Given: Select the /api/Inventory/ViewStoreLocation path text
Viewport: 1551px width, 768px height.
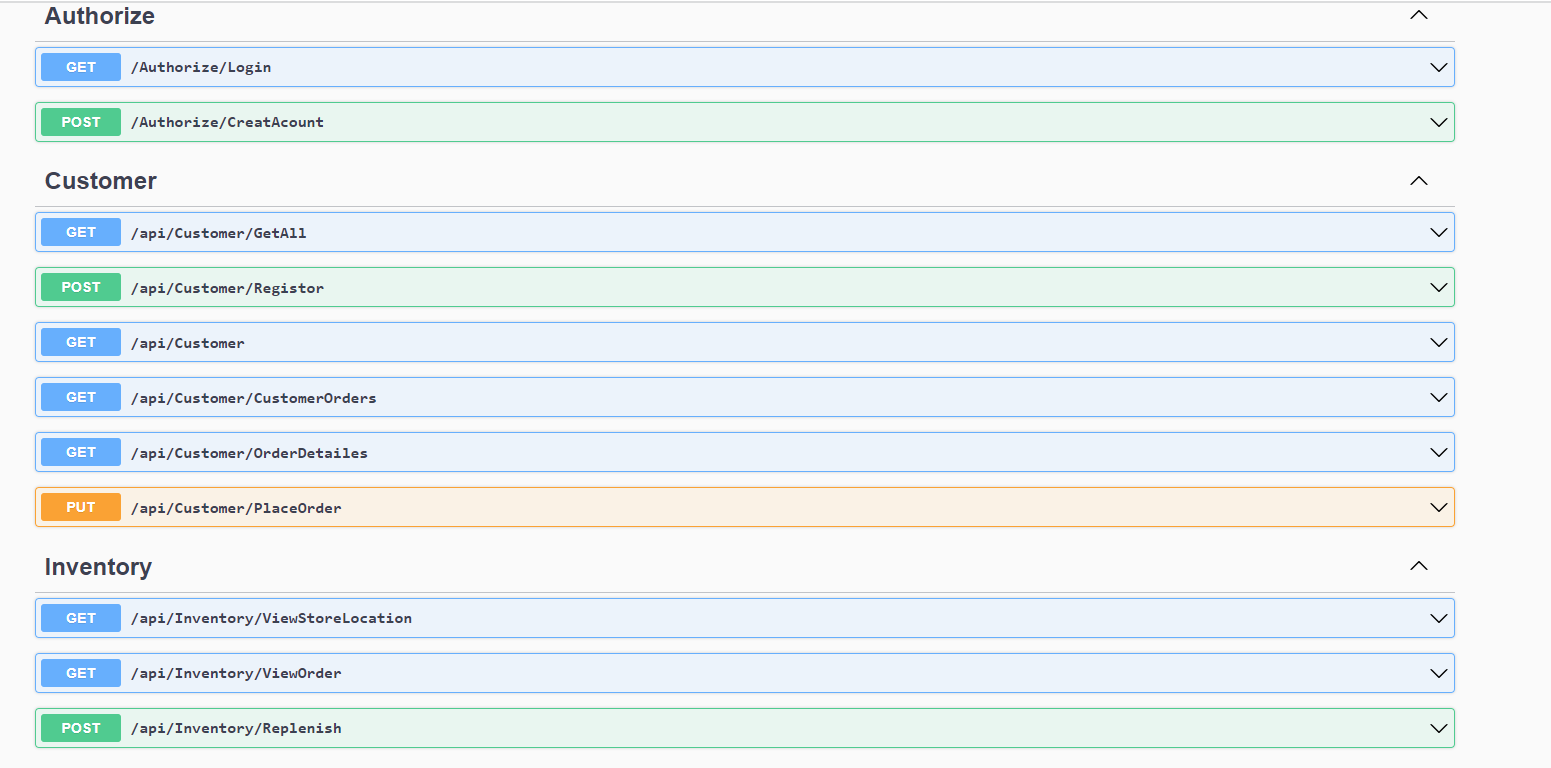Looking at the screenshot, I should tap(271, 618).
